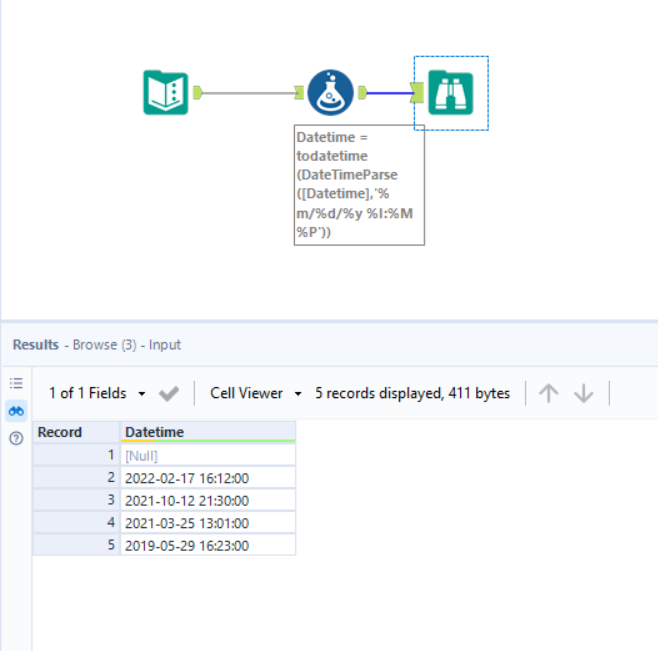Apply field selection with checkmark icon
Image resolution: width=658 pixels, height=651 pixels.
169,394
